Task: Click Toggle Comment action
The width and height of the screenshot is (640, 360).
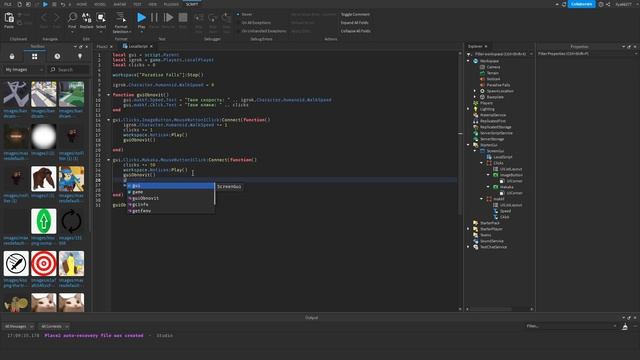Action: (355, 14)
